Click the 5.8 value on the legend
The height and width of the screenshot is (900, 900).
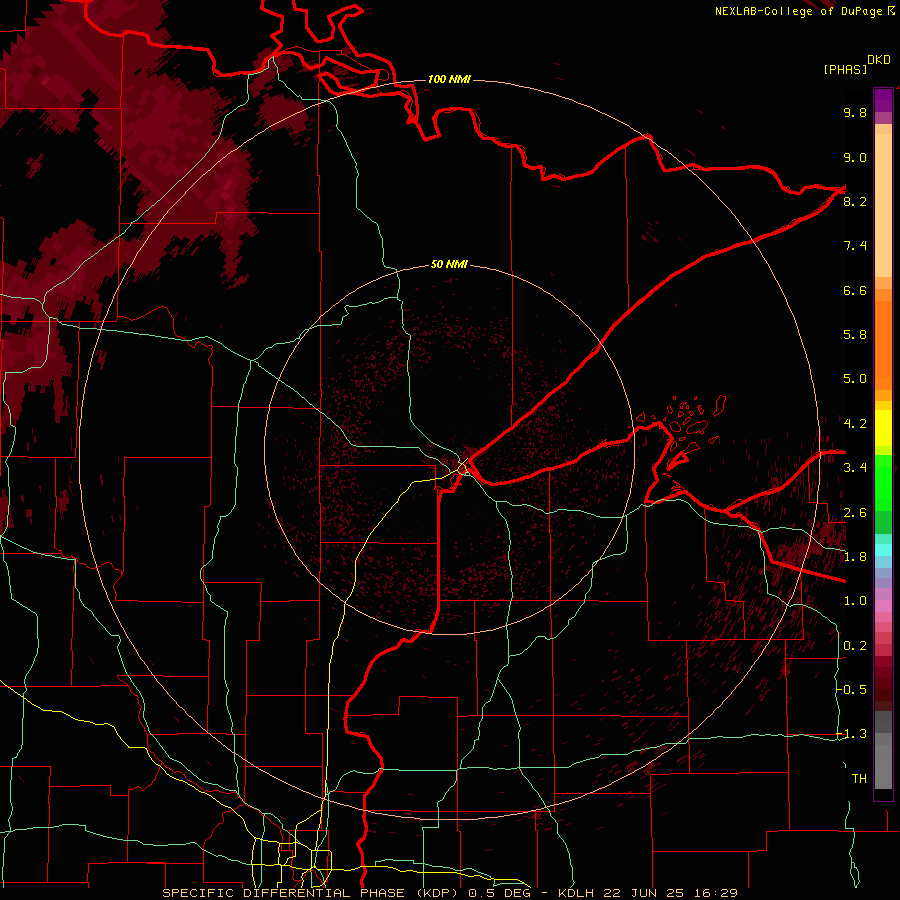coord(855,335)
